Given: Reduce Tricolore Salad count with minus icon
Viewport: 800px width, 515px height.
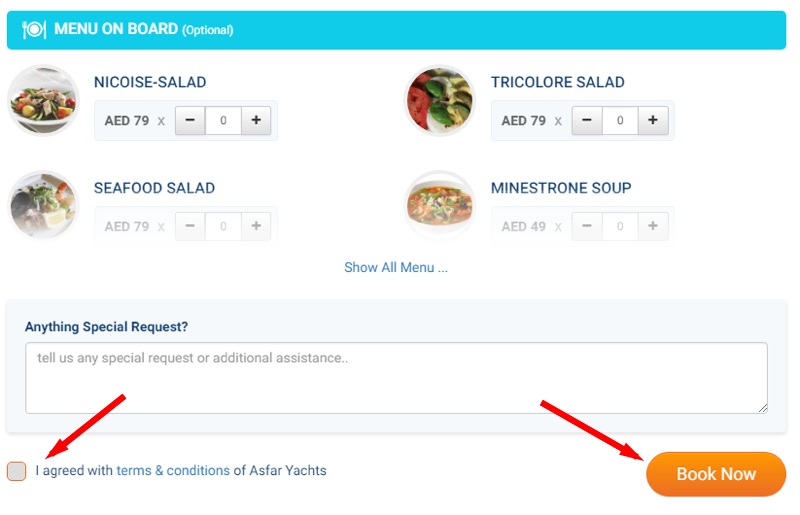Looking at the screenshot, I should coord(587,120).
